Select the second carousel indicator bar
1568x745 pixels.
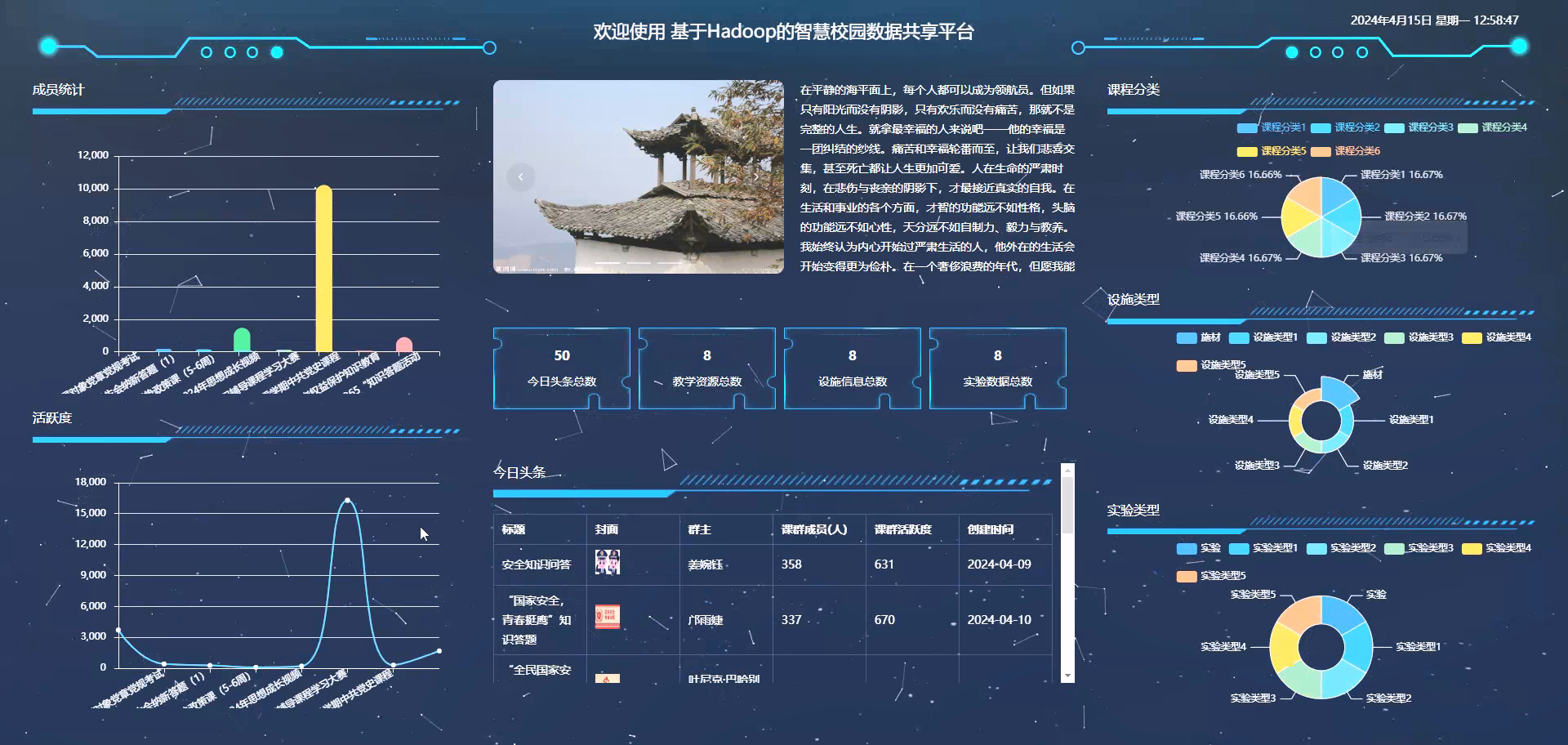point(639,263)
